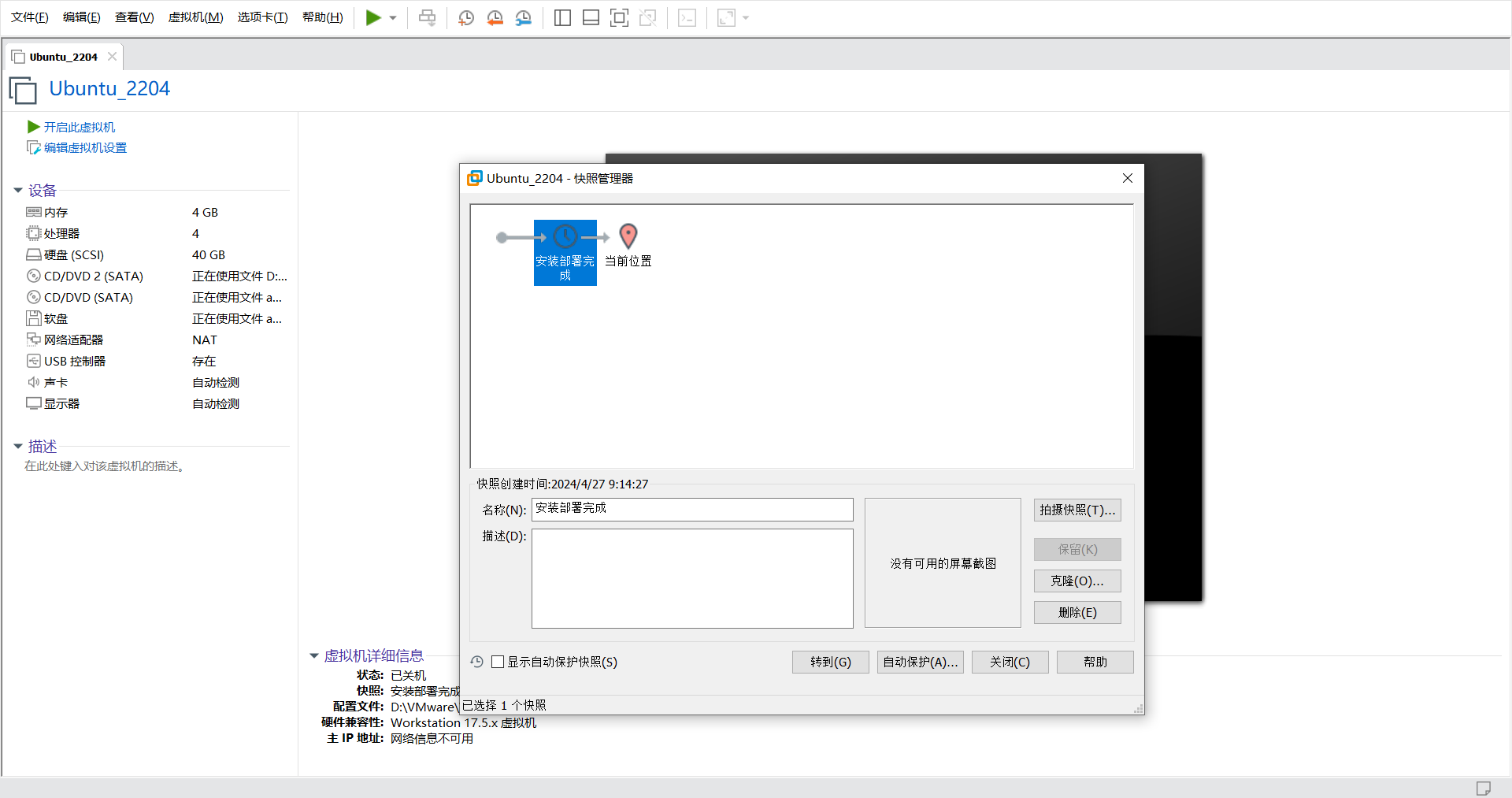
Task: Click the 'Workstation 17.5.x 虚拟机' compatibility text
Action: 463,722
